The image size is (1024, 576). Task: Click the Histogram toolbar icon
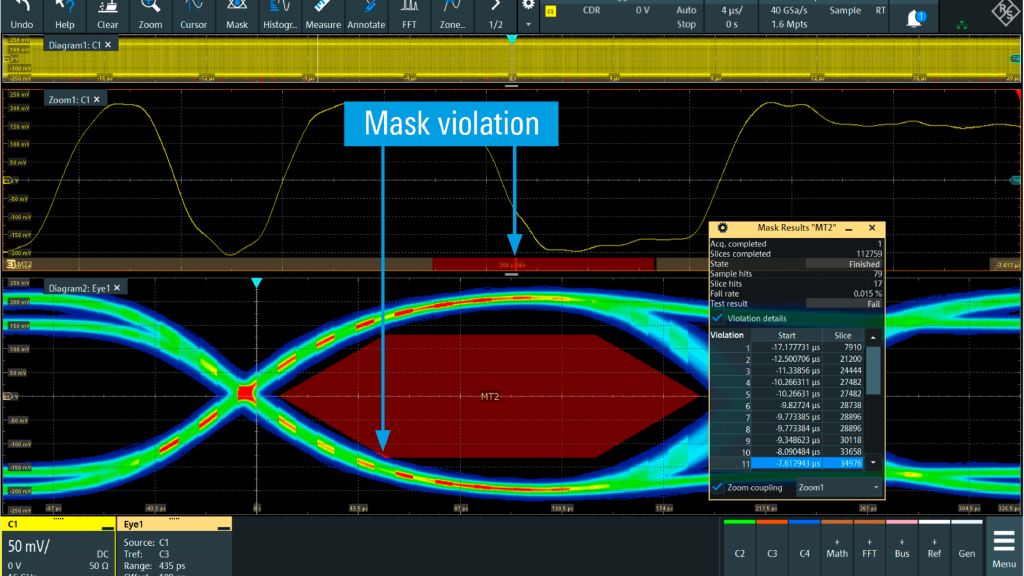[279, 15]
